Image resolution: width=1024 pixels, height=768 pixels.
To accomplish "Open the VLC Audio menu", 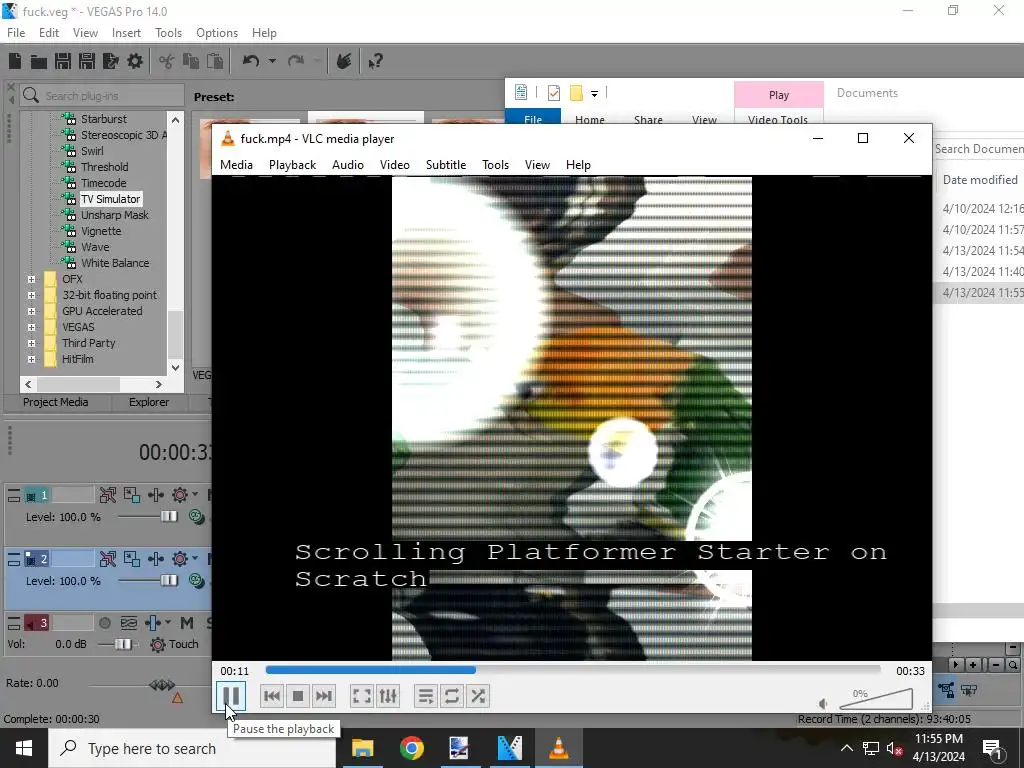I will pos(347,165).
